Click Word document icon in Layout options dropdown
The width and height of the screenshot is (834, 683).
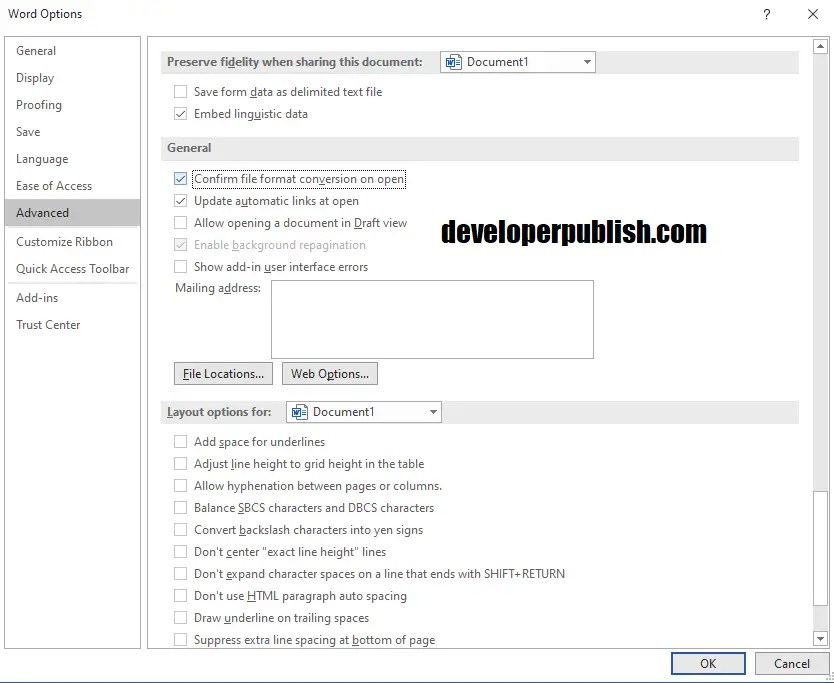click(299, 412)
